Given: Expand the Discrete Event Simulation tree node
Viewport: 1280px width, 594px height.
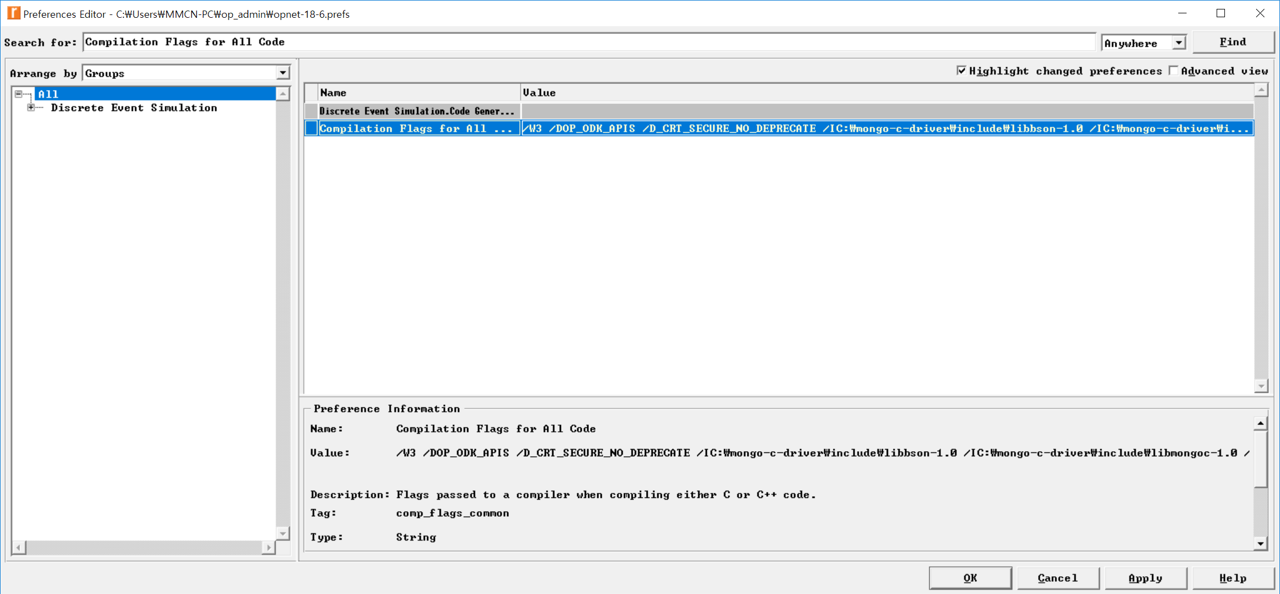Looking at the screenshot, I should pos(31,107).
